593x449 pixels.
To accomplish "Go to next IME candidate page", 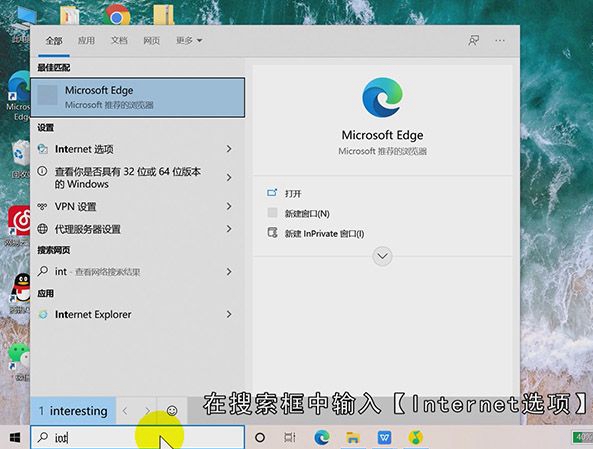I will (x=147, y=411).
